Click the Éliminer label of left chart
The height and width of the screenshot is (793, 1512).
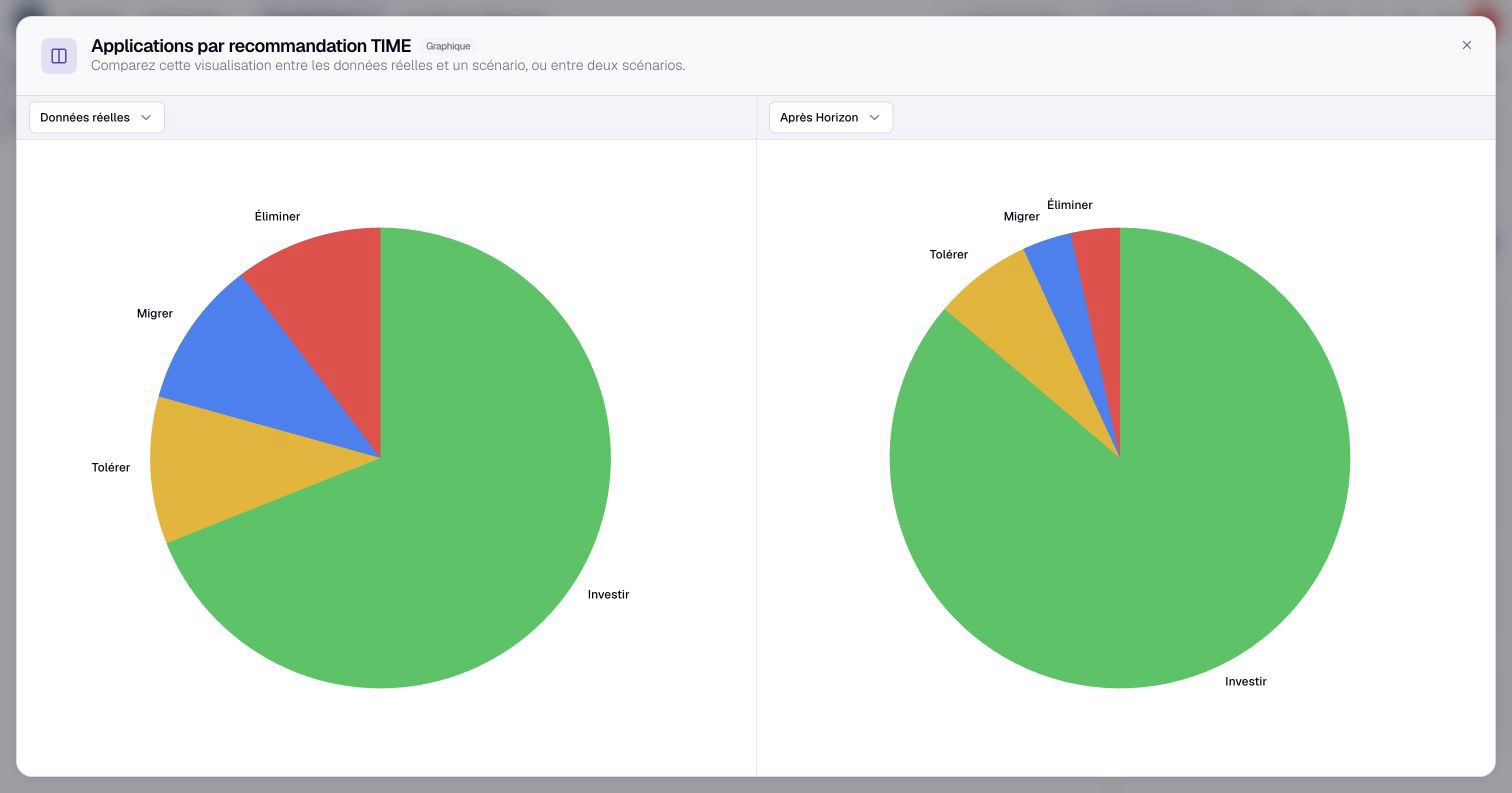coord(277,216)
